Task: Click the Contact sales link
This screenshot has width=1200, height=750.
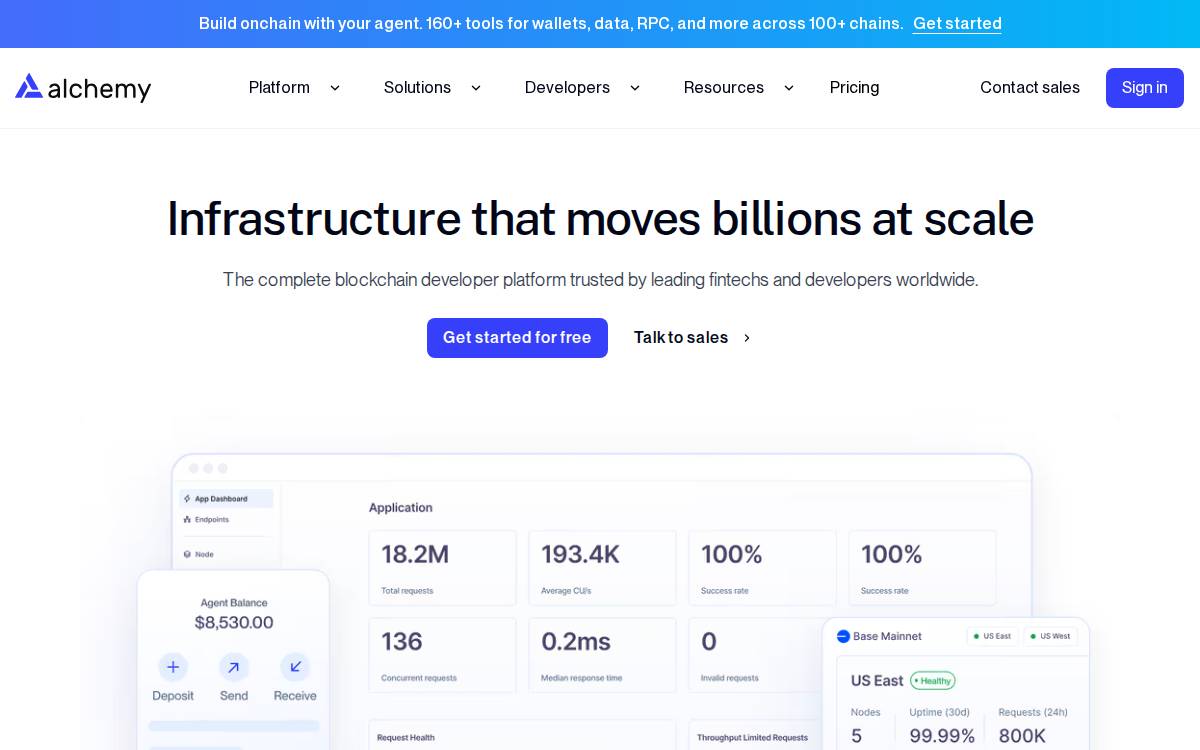Action: (x=1030, y=88)
